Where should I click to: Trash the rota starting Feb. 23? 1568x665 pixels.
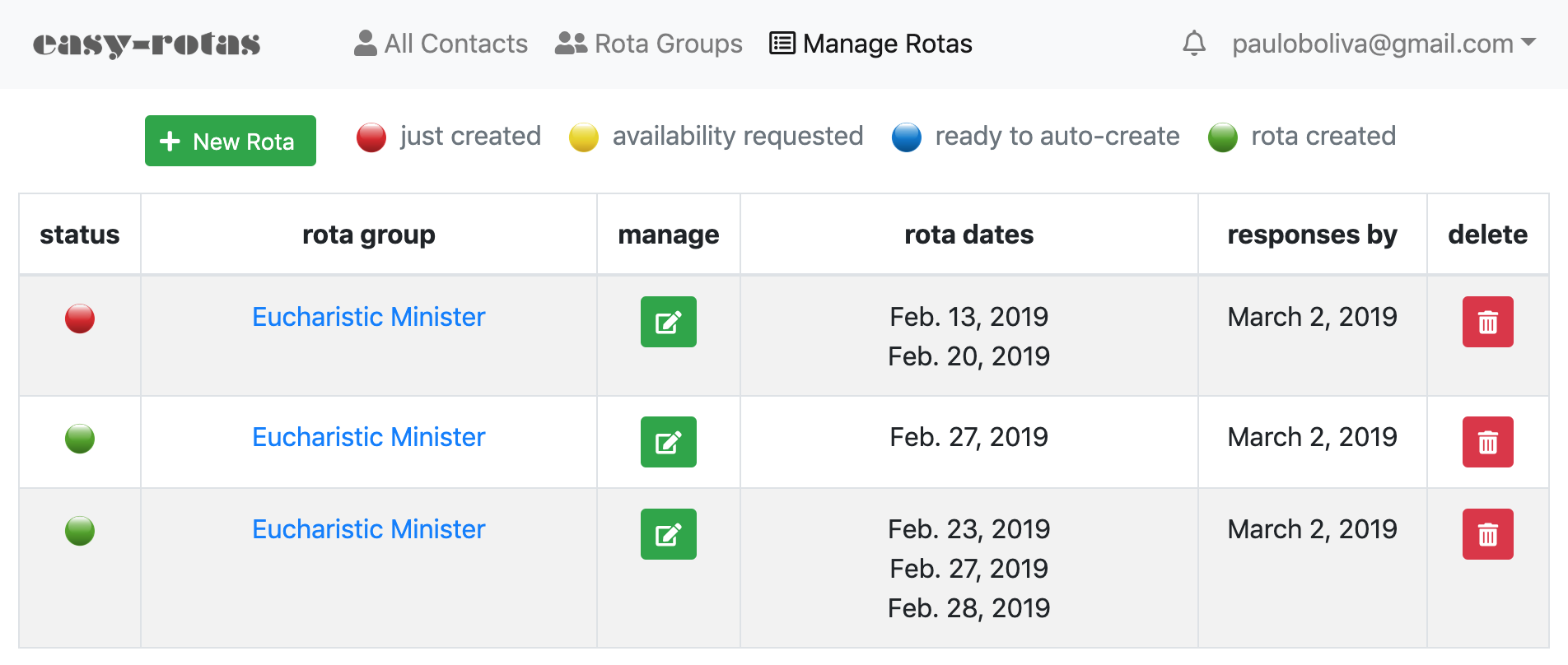1487,534
